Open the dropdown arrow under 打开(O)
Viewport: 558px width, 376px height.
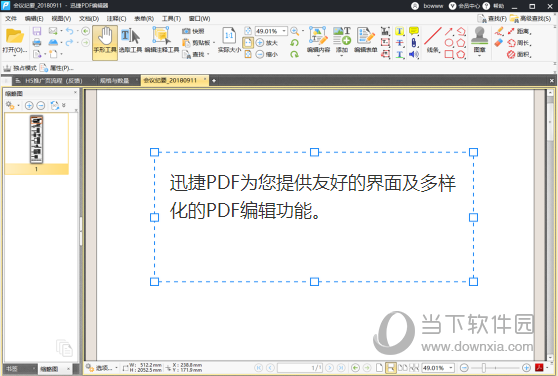point(15,56)
